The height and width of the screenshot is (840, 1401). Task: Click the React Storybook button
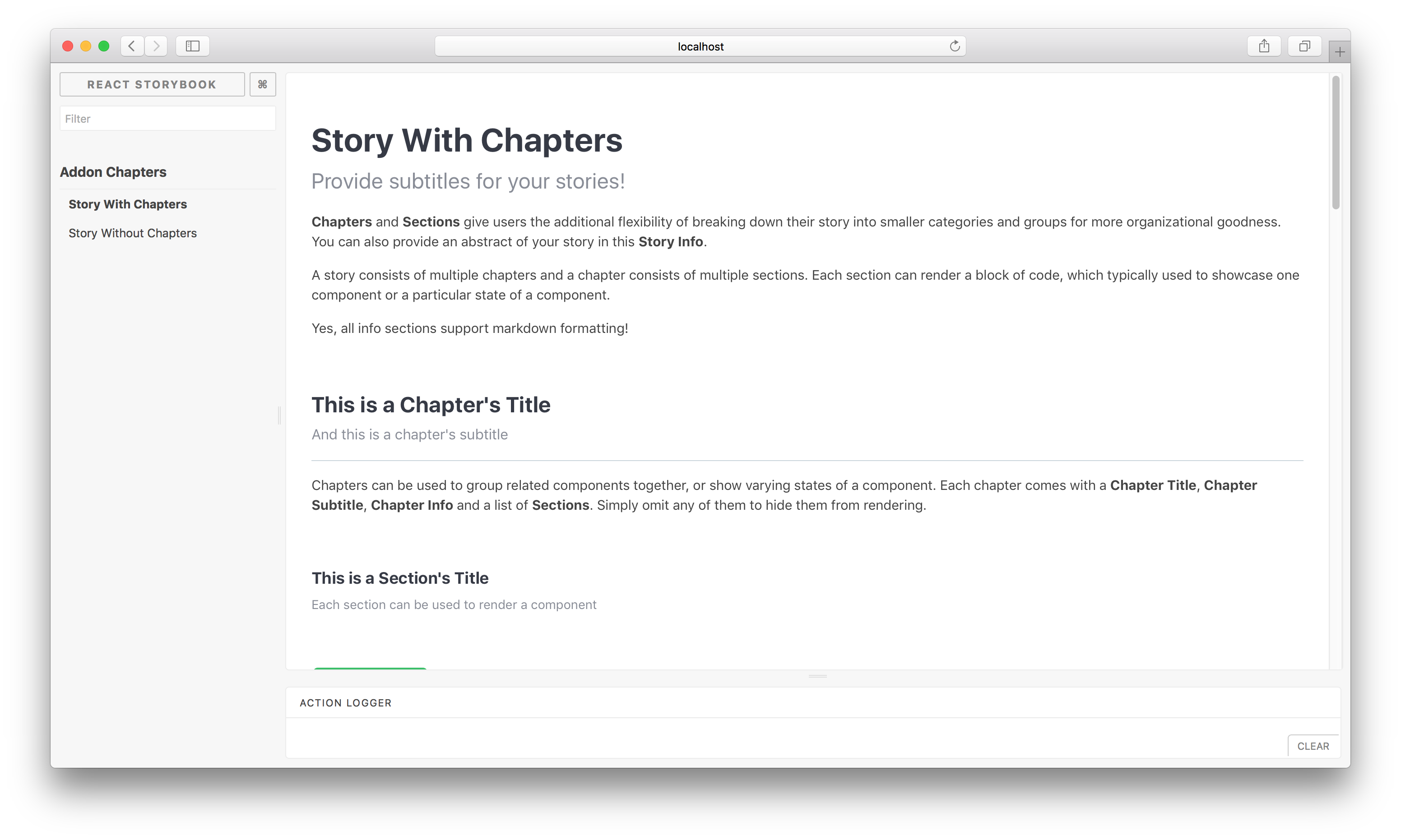pos(152,84)
